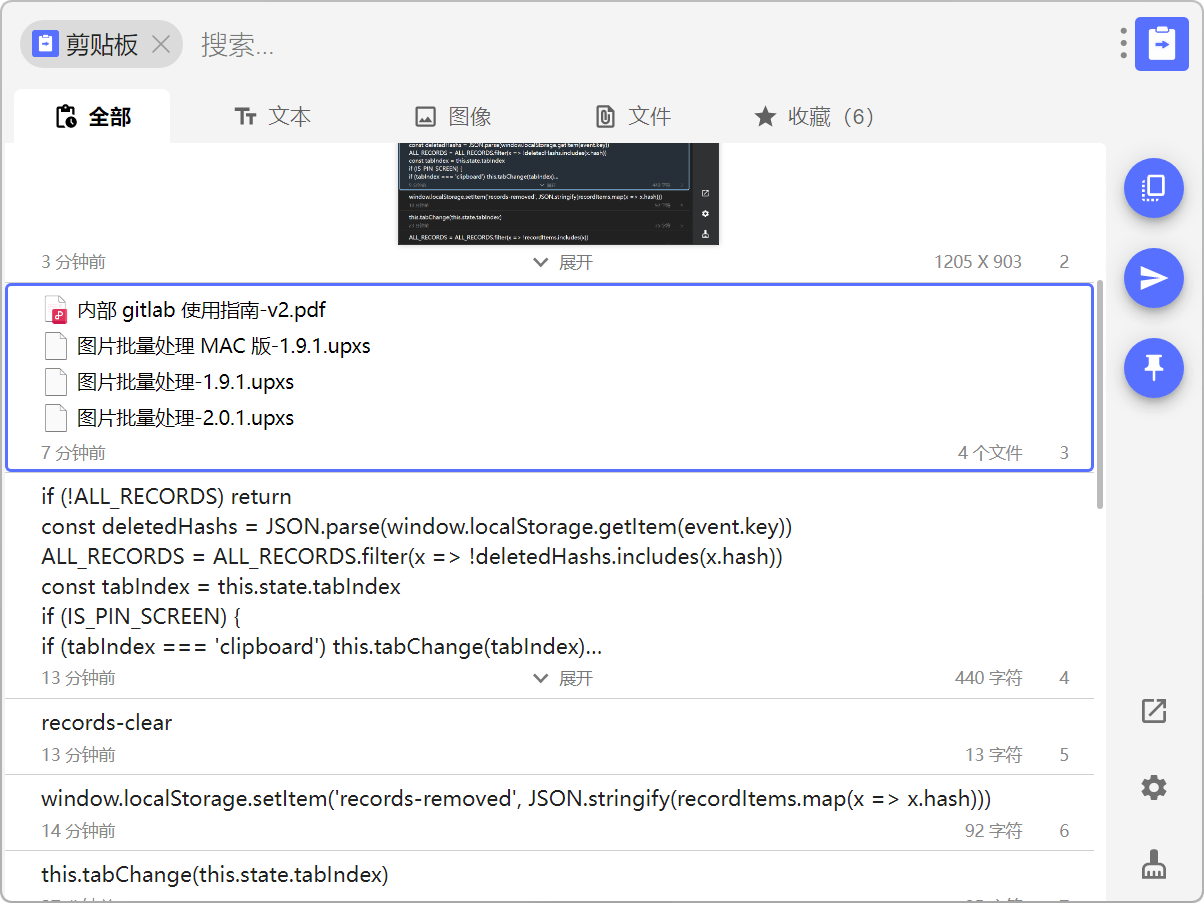
Task: Click the blue send floating button
Action: [x=1153, y=278]
